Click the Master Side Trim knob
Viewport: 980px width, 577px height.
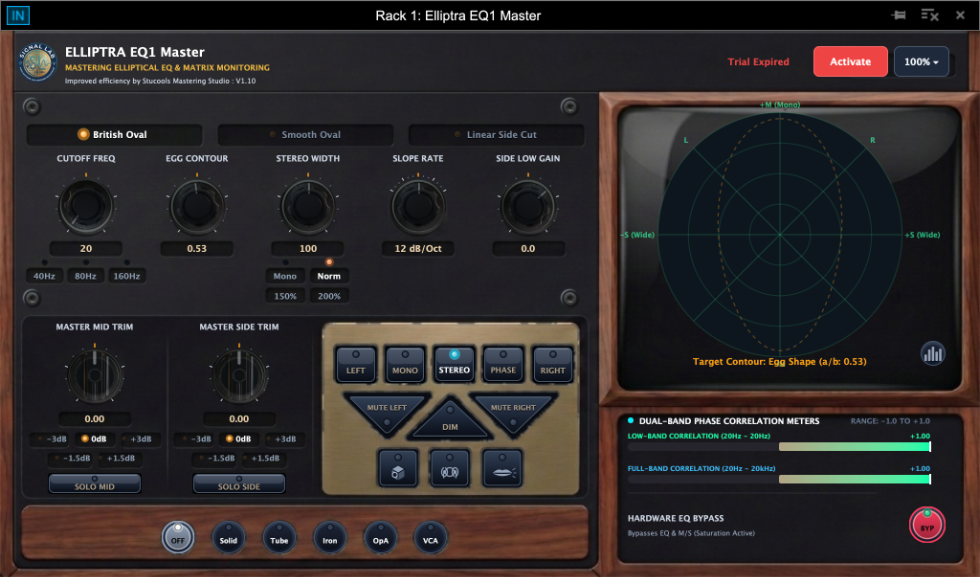tap(239, 376)
